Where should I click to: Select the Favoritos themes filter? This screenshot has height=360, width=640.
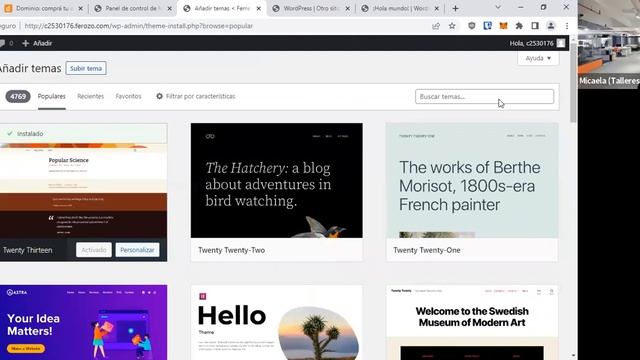click(x=128, y=96)
